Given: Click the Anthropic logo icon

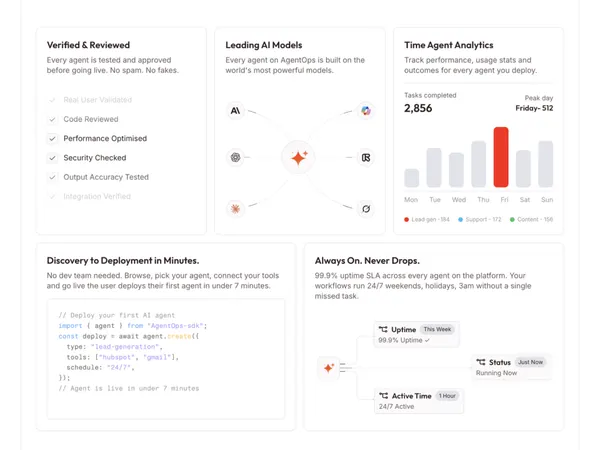Looking at the screenshot, I should point(235,111).
